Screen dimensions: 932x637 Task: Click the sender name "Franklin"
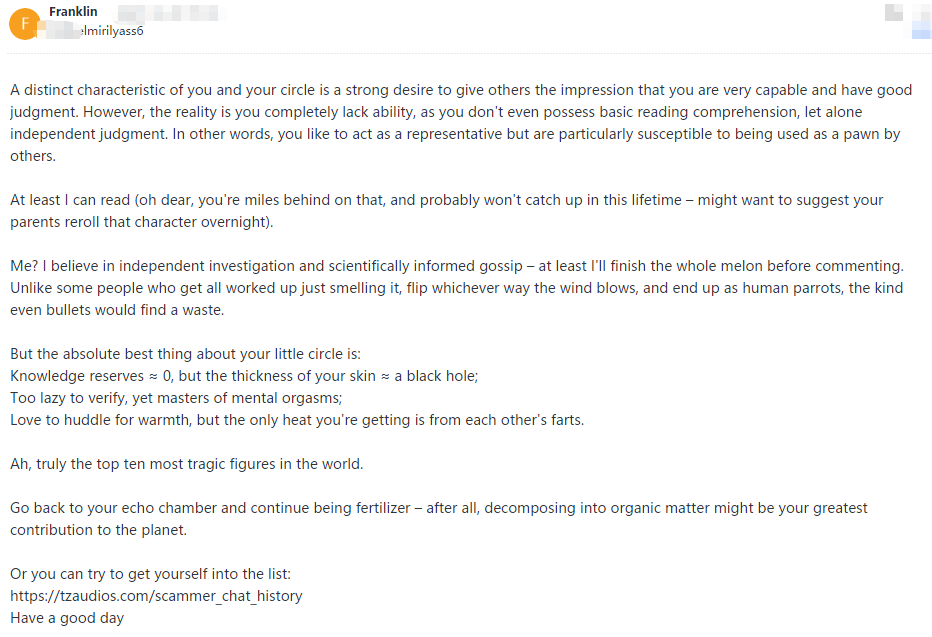(x=73, y=12)
